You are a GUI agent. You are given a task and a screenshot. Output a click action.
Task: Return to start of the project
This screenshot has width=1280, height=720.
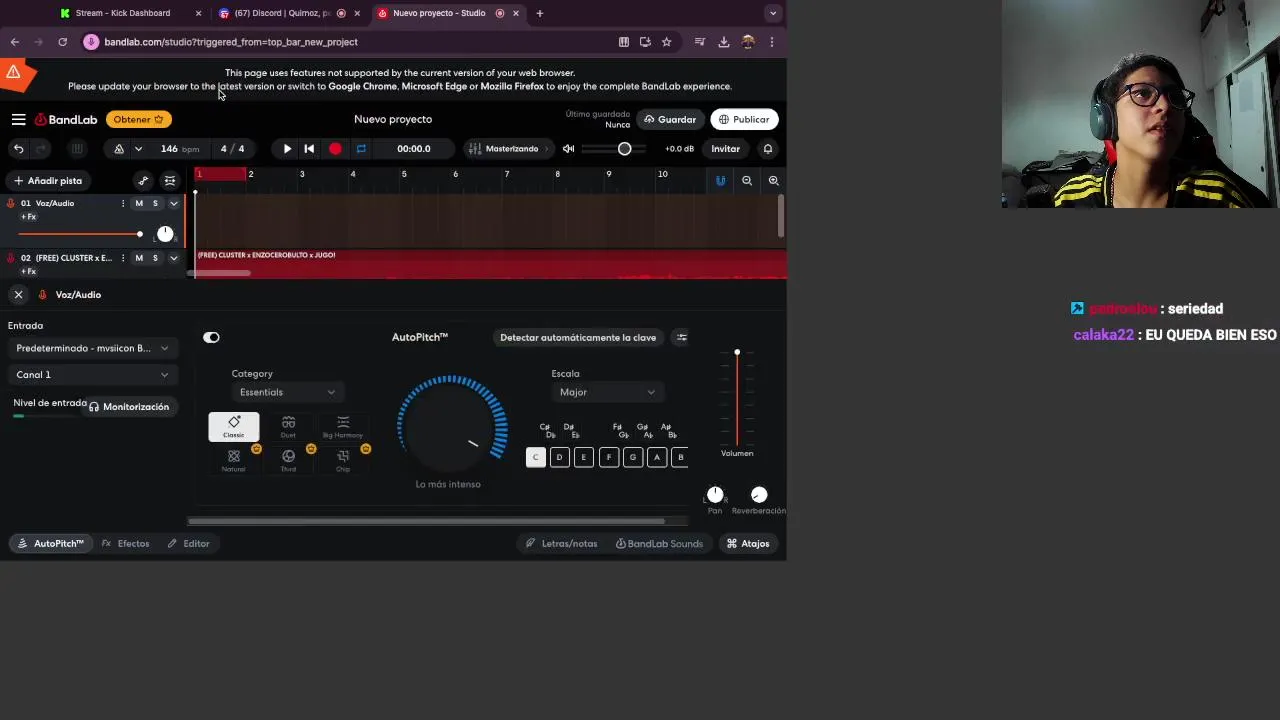click(309, 149)
